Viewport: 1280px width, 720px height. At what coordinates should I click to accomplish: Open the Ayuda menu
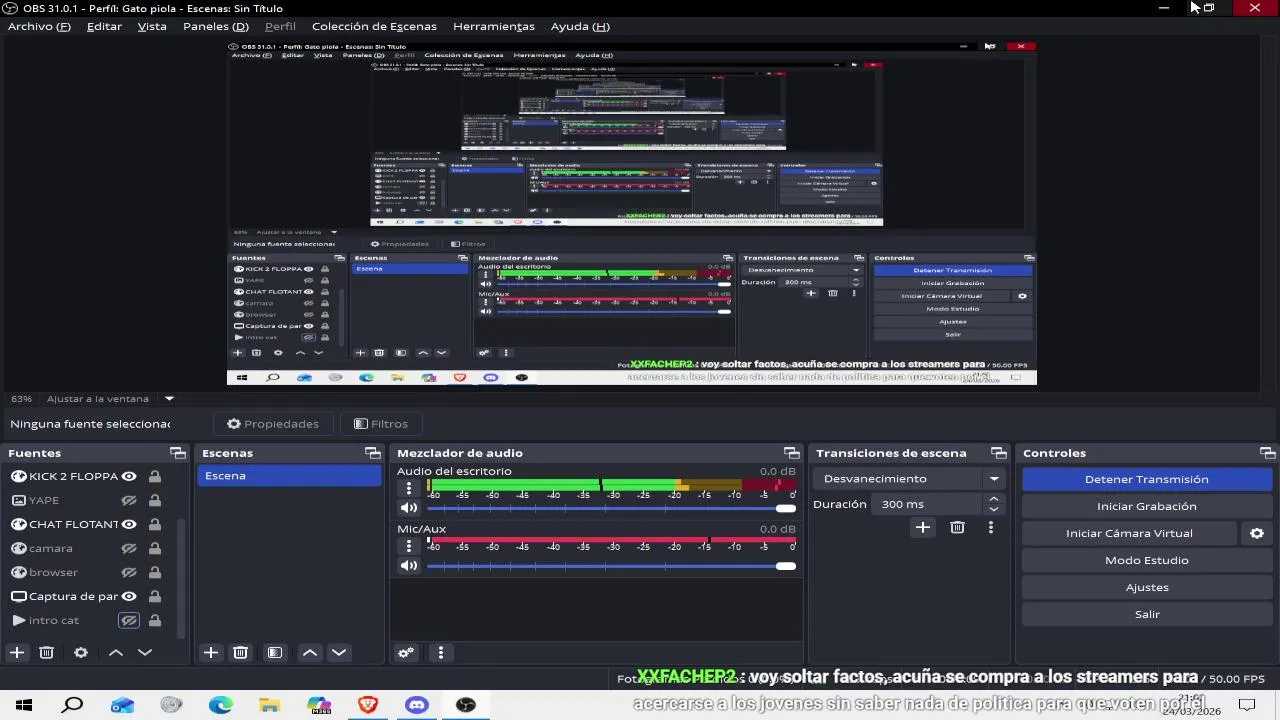(x=580, y=26)
